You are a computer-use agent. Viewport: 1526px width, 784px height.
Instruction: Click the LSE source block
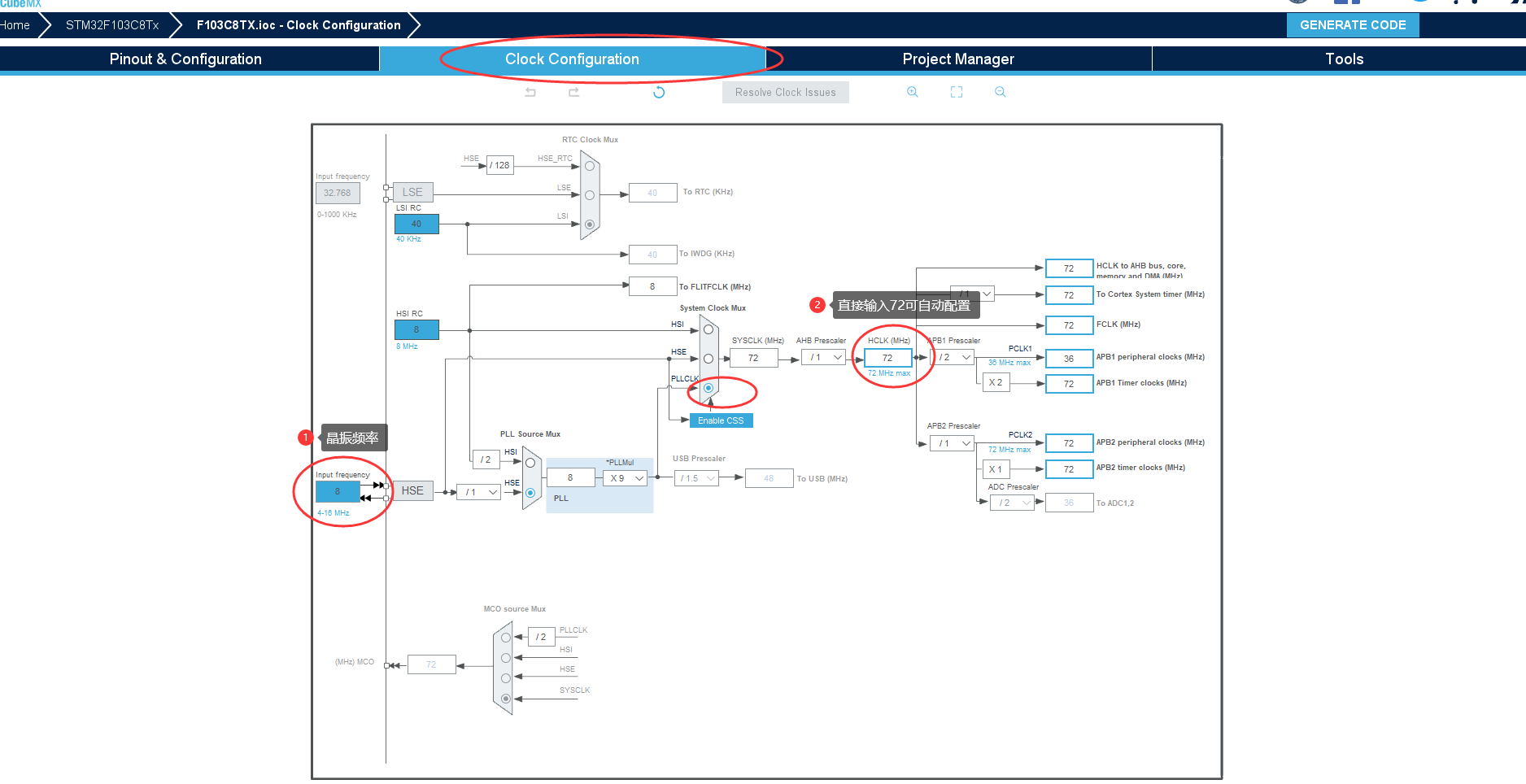point(412,192)
